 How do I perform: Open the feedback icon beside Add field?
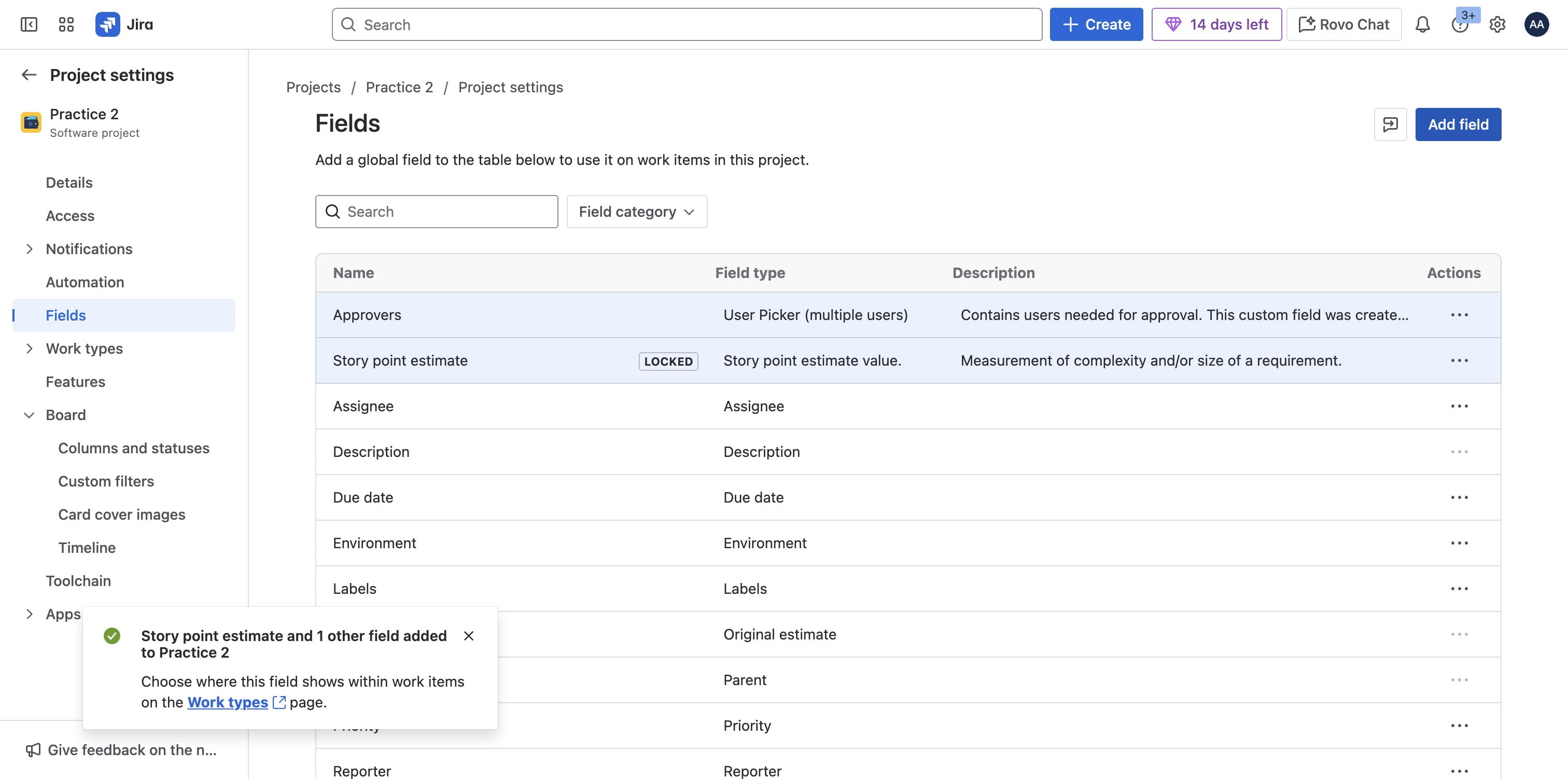1390,124
